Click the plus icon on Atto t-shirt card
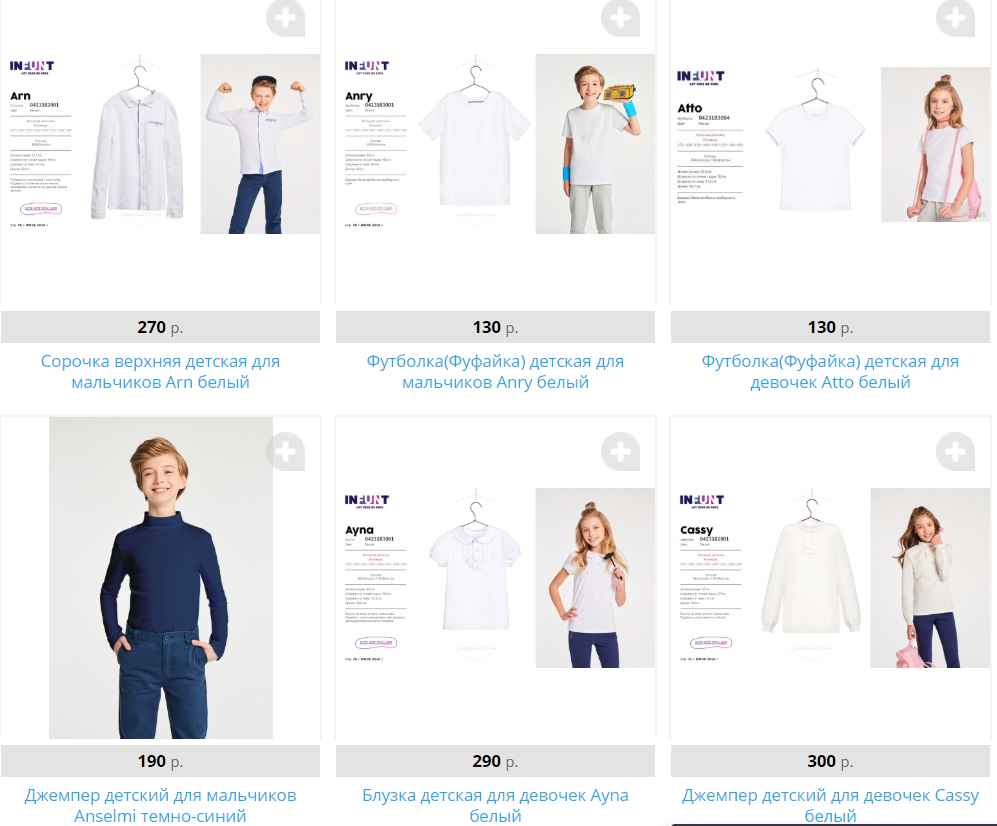This screenshot has width=997, height=826. pyautogui.click(x=956, y=18)
